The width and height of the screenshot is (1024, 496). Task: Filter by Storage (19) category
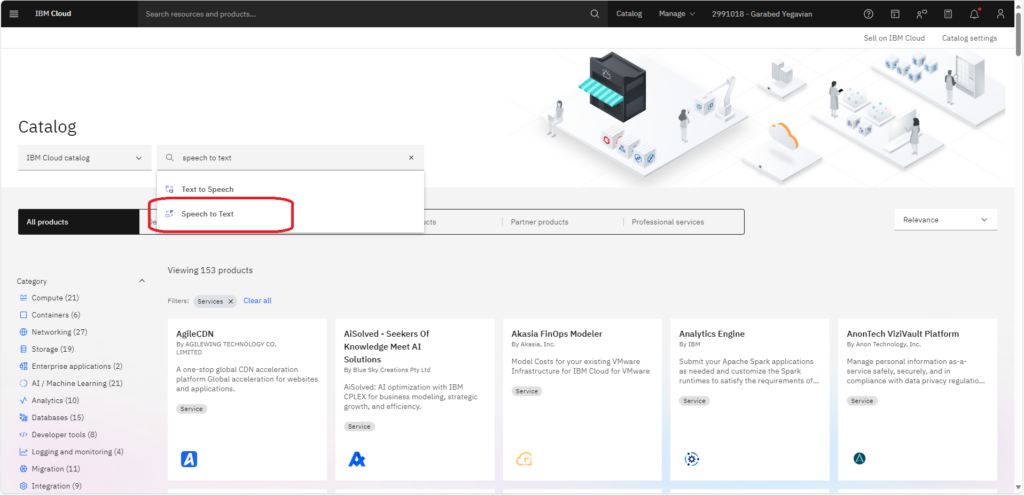pos(53,349)
